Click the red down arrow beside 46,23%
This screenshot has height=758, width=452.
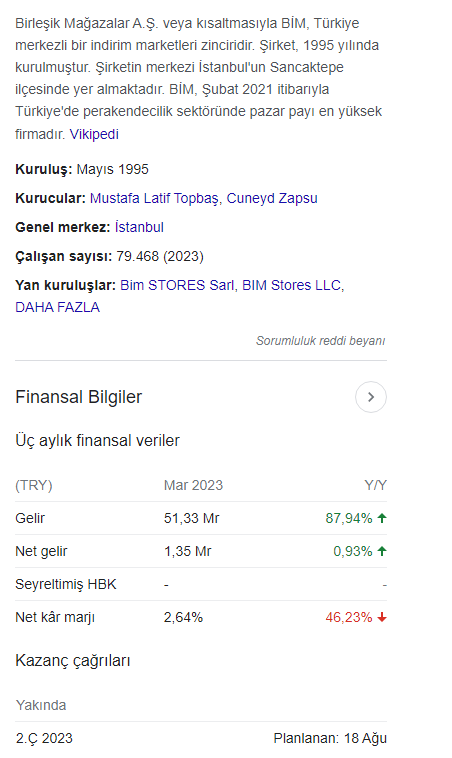point(382,617)
